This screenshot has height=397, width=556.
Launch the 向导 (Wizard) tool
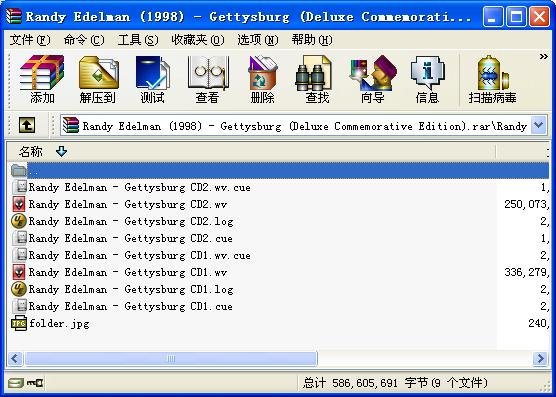372,79
